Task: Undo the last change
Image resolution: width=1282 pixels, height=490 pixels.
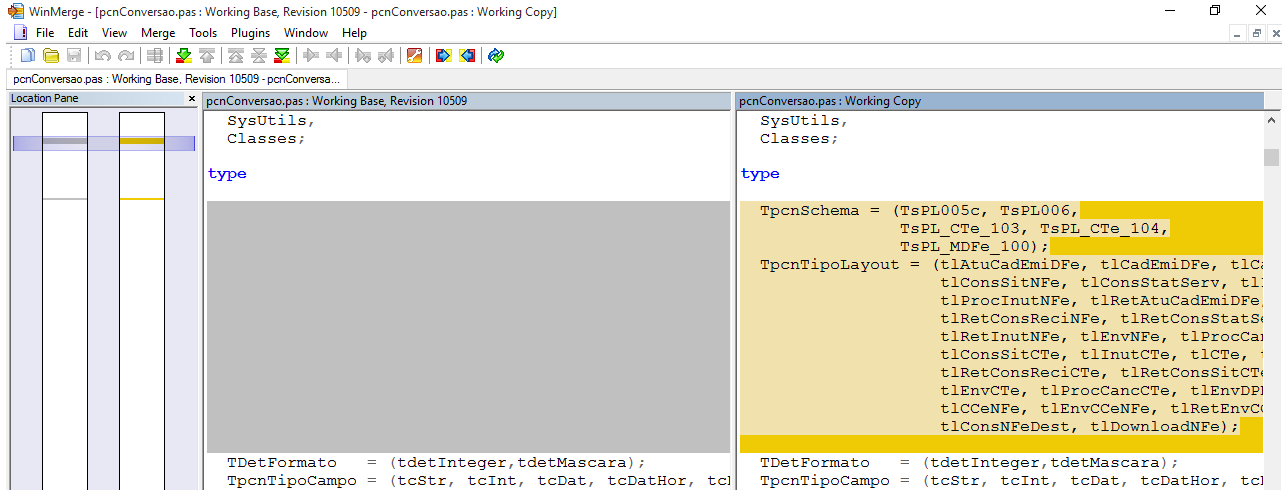Action: pyautogui.click(x=102, y=55)
